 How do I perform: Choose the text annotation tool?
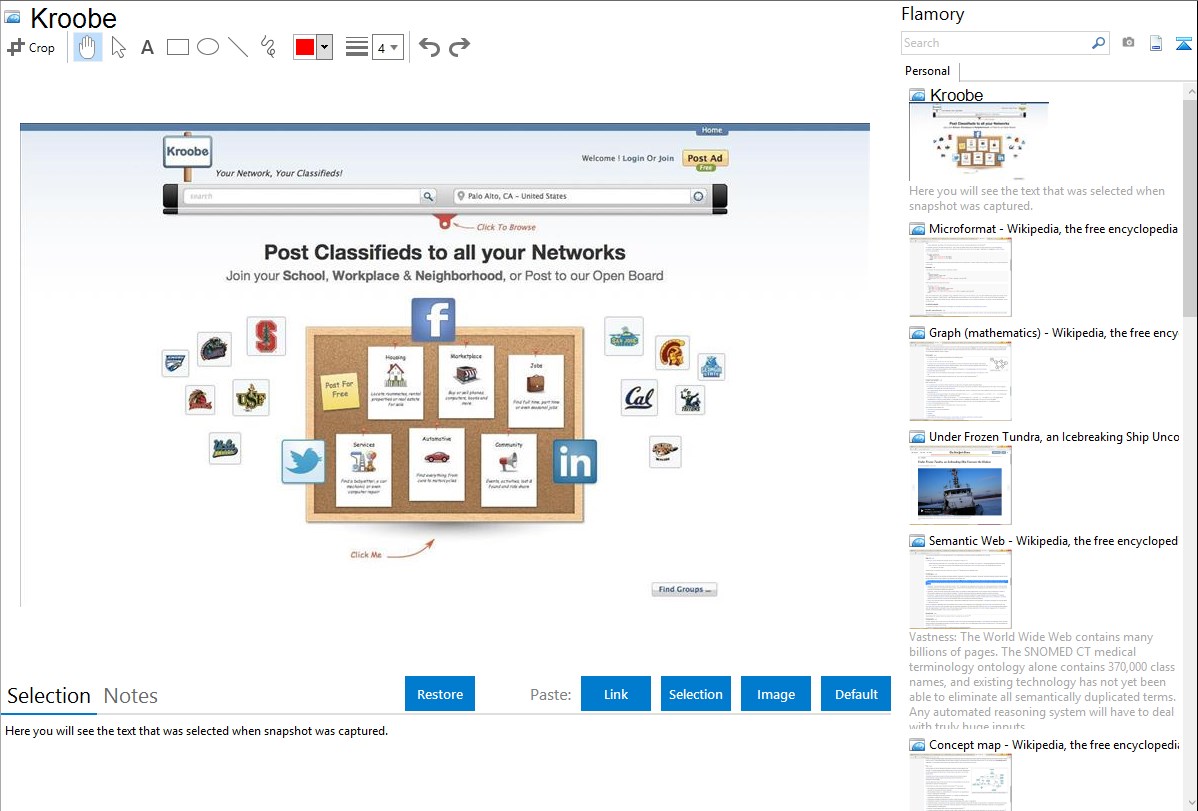click(147, 47)
